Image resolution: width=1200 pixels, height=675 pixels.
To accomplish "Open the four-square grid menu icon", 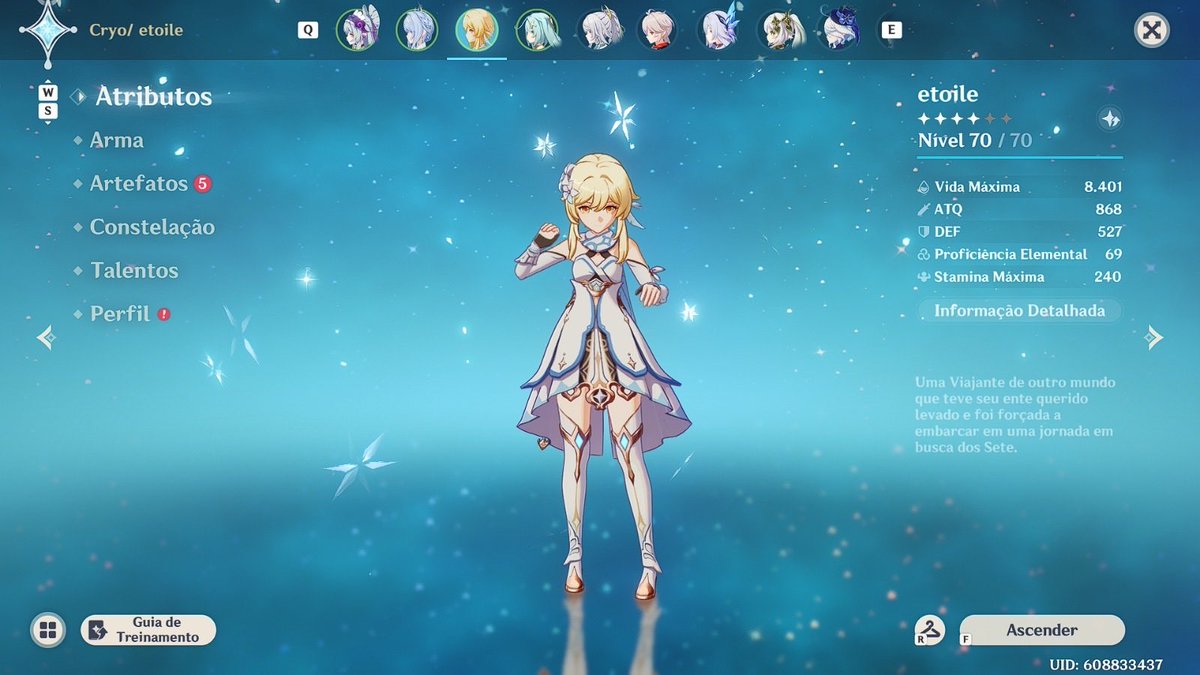I will click(x=47, y=630).
